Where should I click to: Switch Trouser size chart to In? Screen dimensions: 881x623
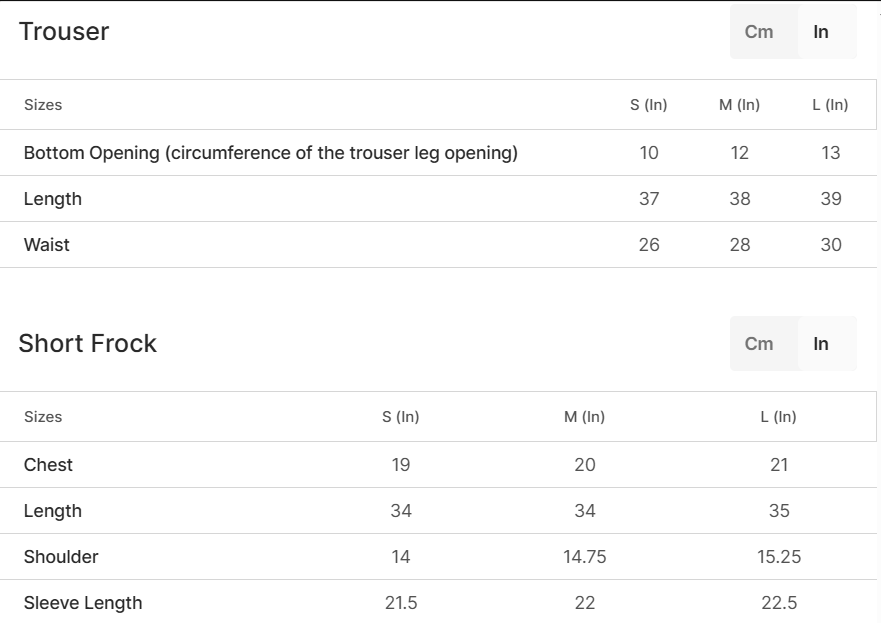[821, 32]
